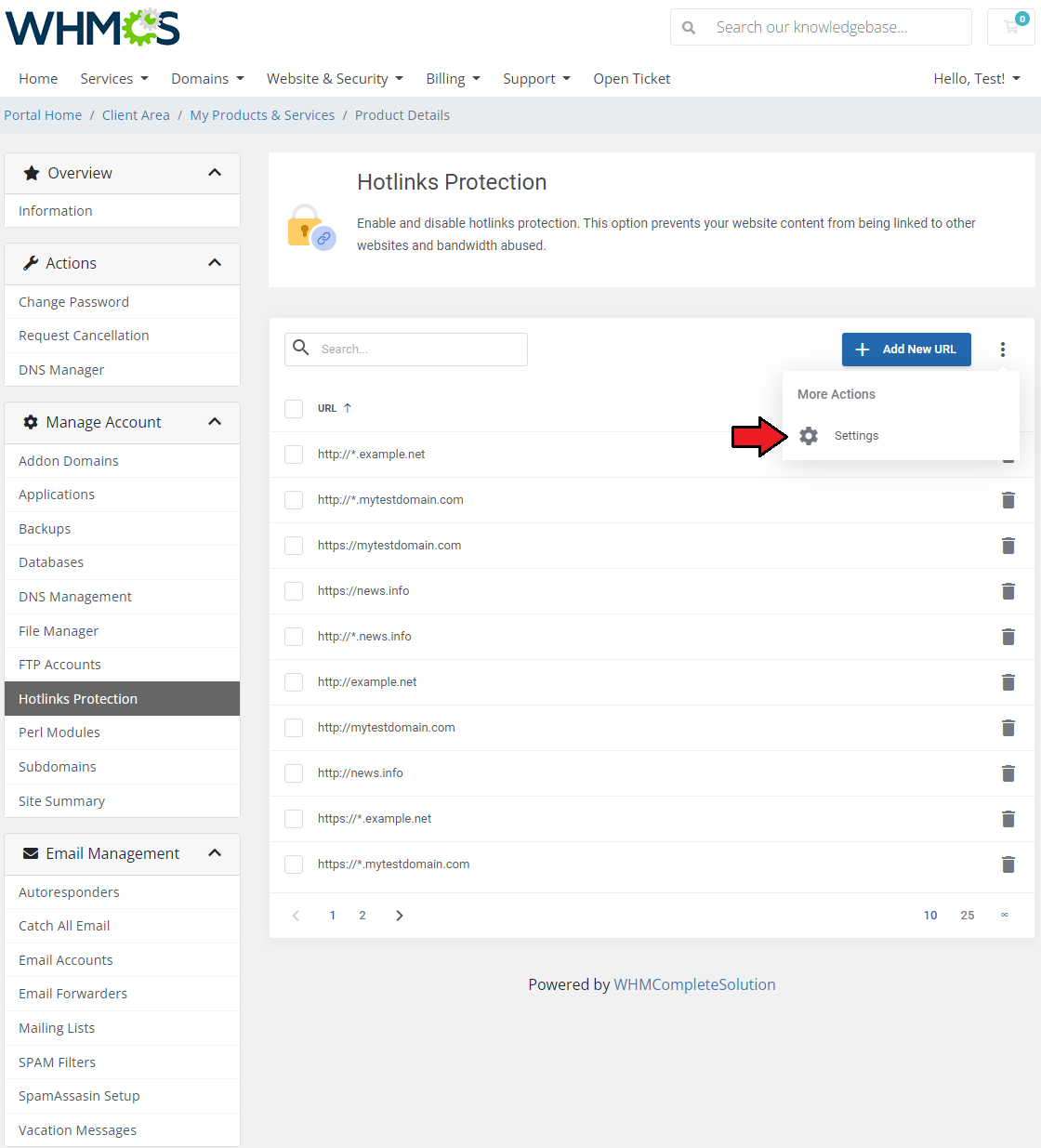Image resolution: width=1041 pixels, height=1148 pixels.
Task: Delete http://*.news.info with trash icon
Action: [x=1008, y=637]
